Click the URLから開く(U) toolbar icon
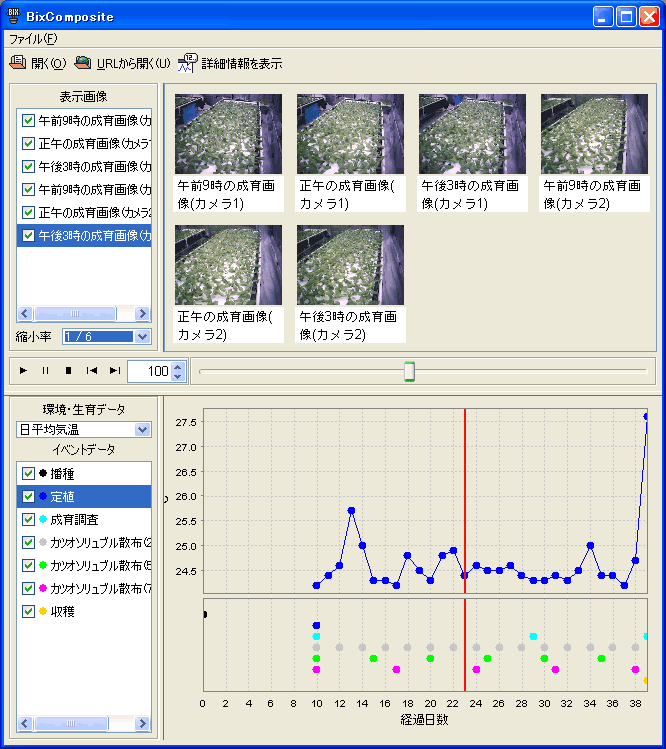 [x=83, y=63]
